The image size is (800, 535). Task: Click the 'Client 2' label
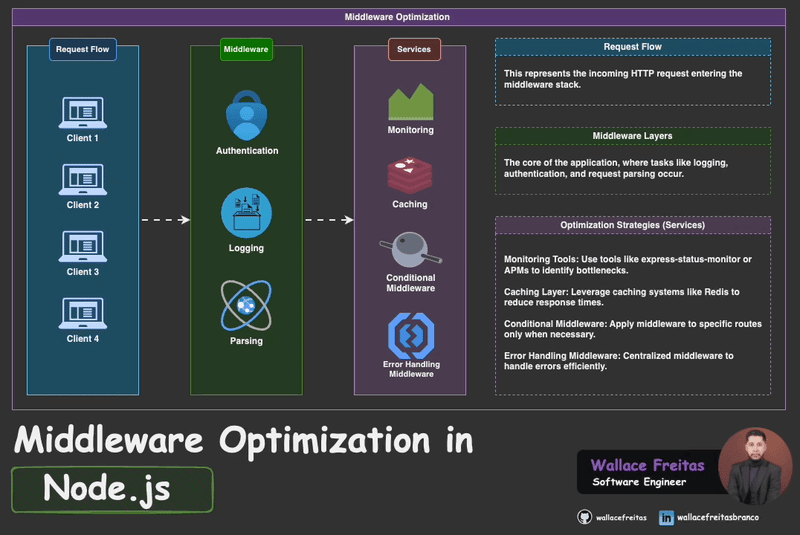(83, 205)
